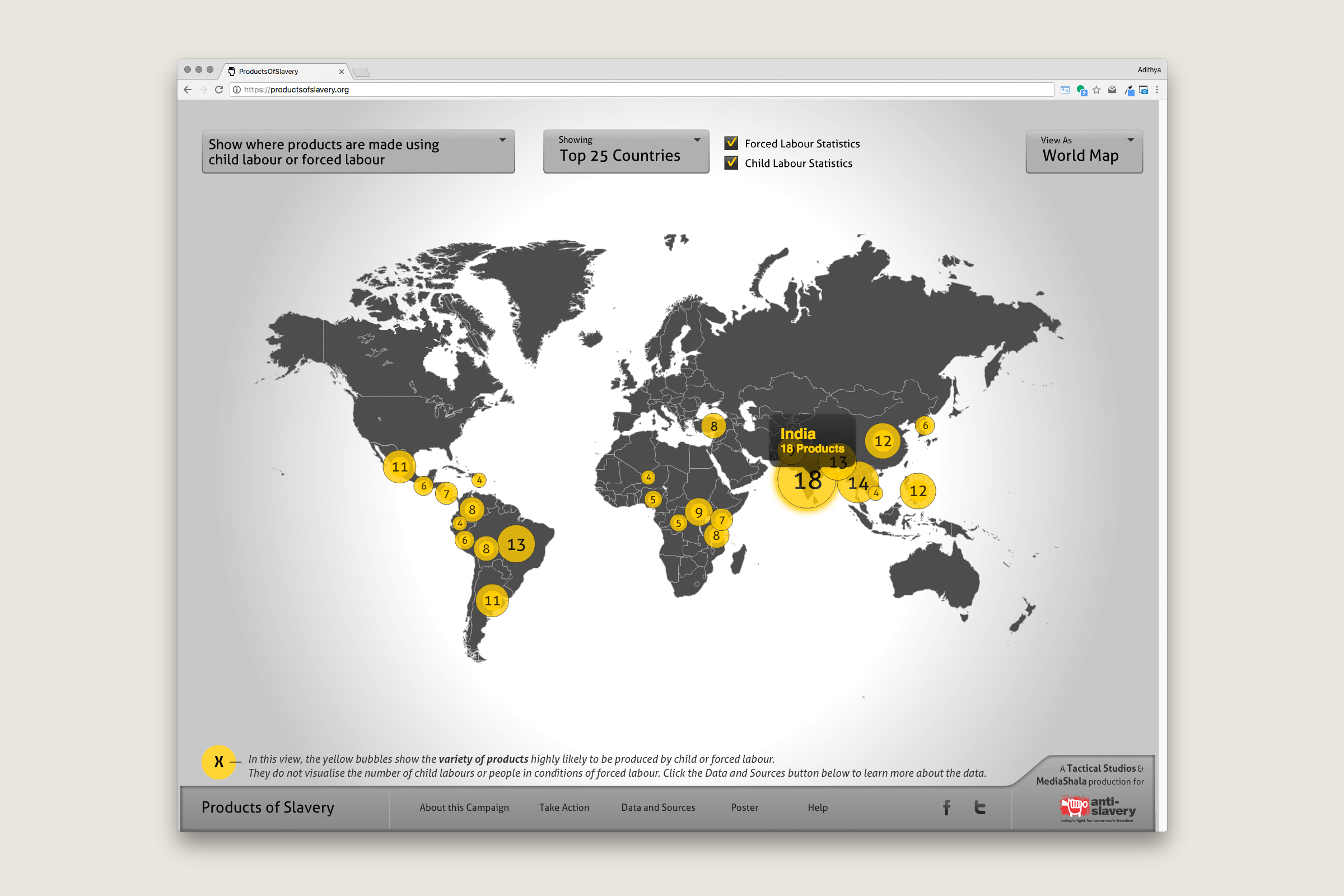
Task: Select the 6 bubble over Korea
Action: pos(925,425)
